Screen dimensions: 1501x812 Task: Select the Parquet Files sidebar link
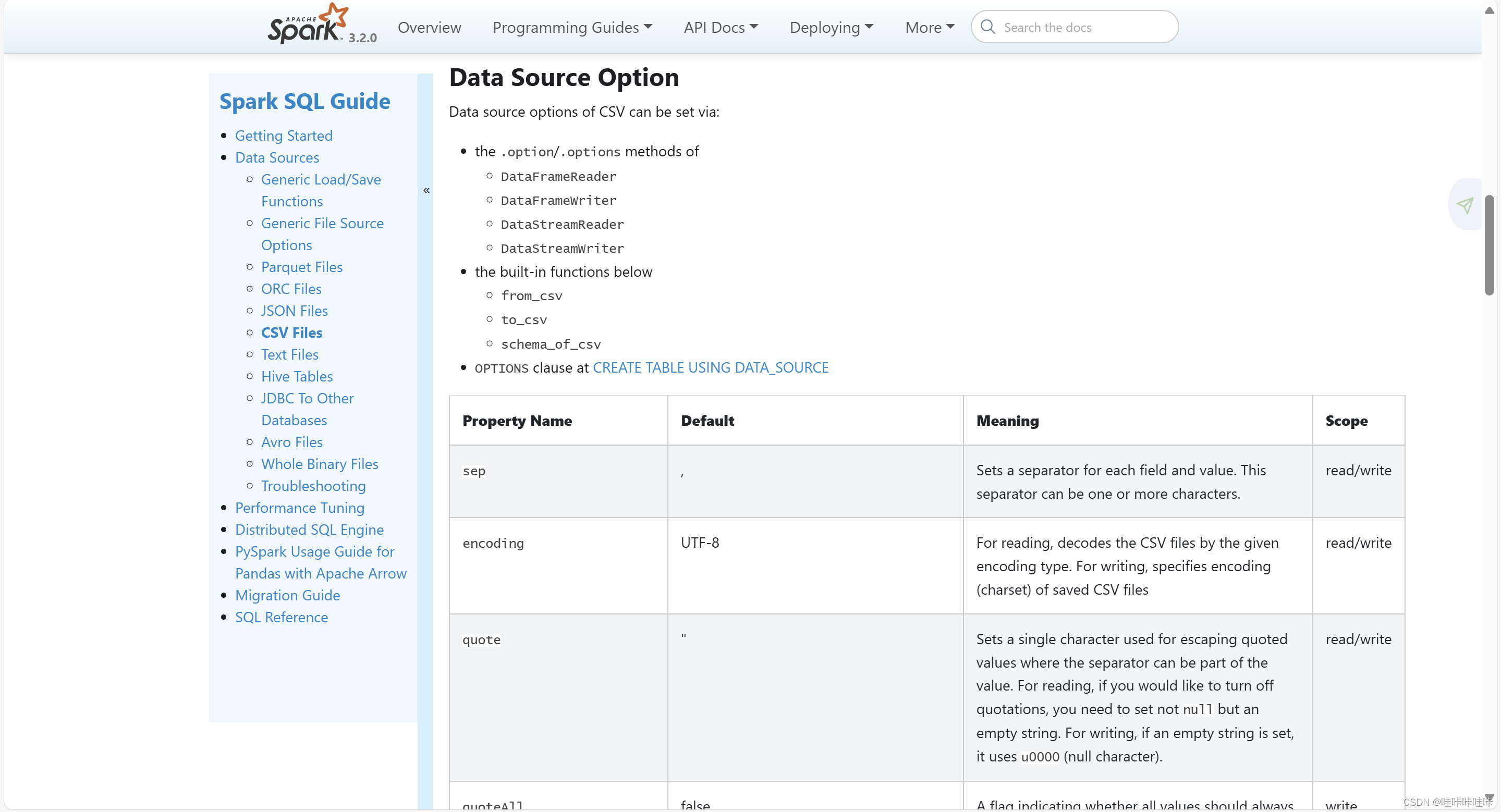(x=301, y=267)
